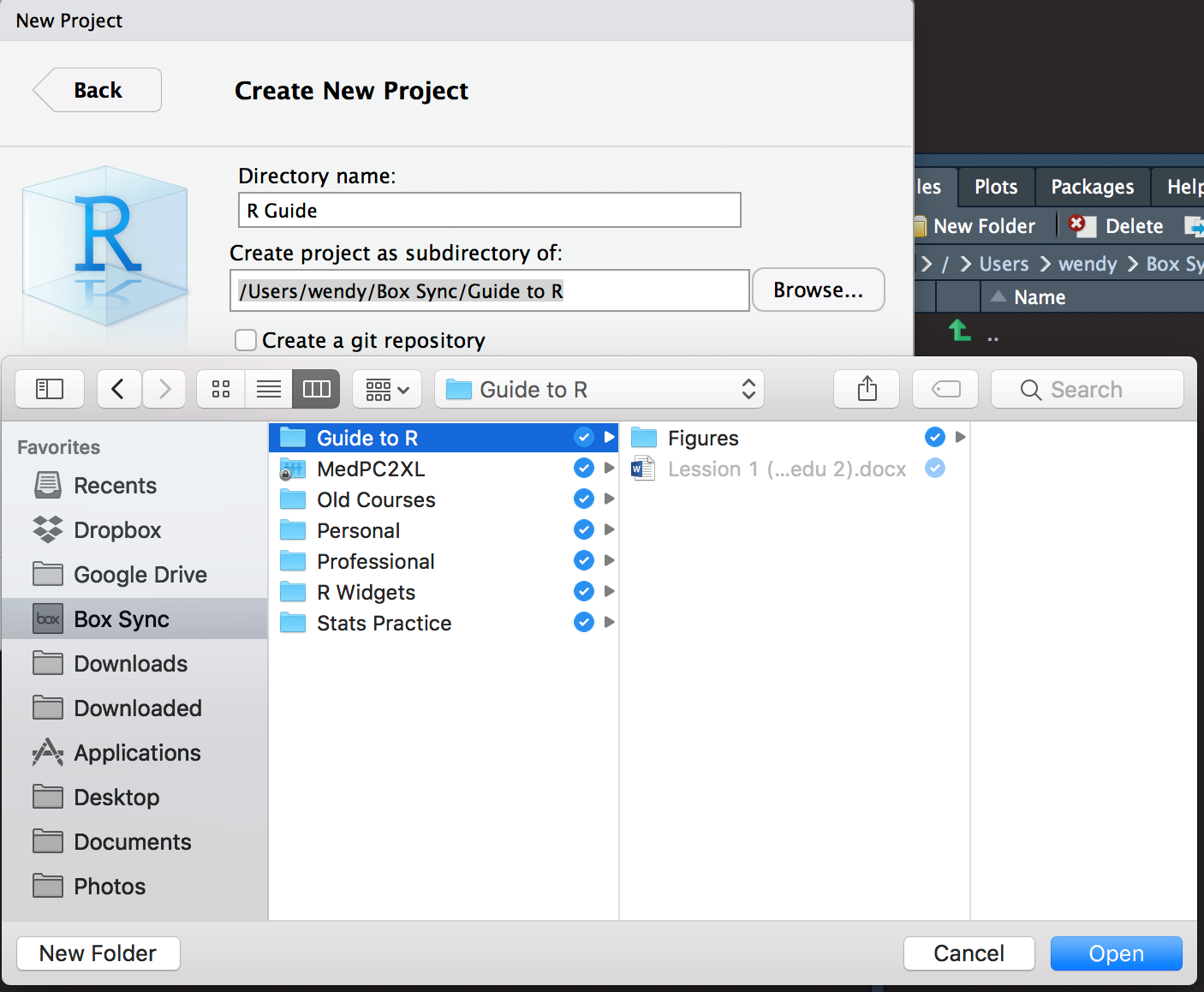Viewport: 1204px width, 992px height.
Task: Switch to icon grid view
Action: 221,390
